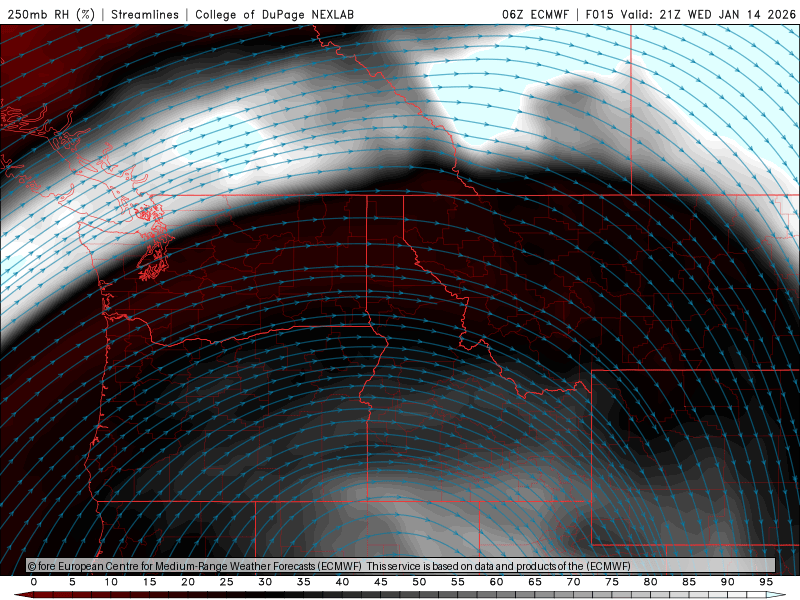Select the "20" scale value
Screen dimensions: 800x600
pyautogui.click(x=188, y=582)
